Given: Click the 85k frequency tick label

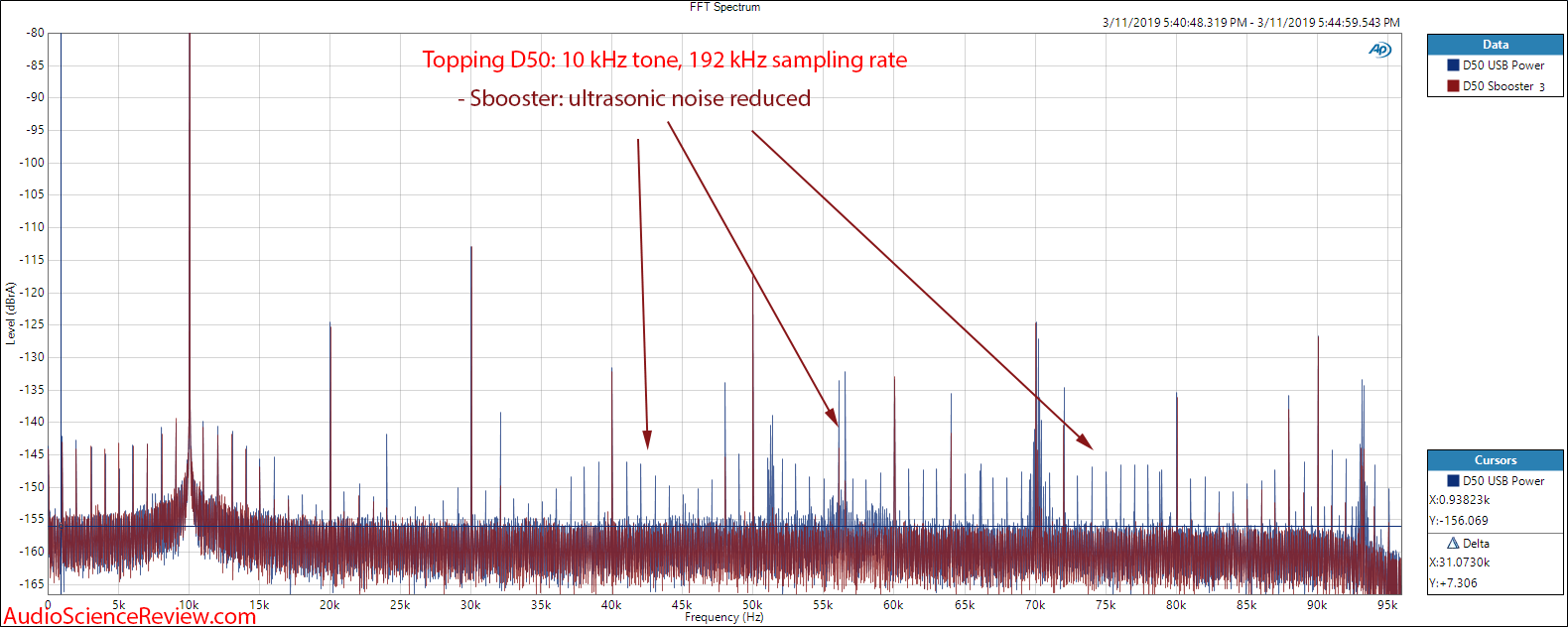Looking at the screenshot, I should (x=1246, y=605).
